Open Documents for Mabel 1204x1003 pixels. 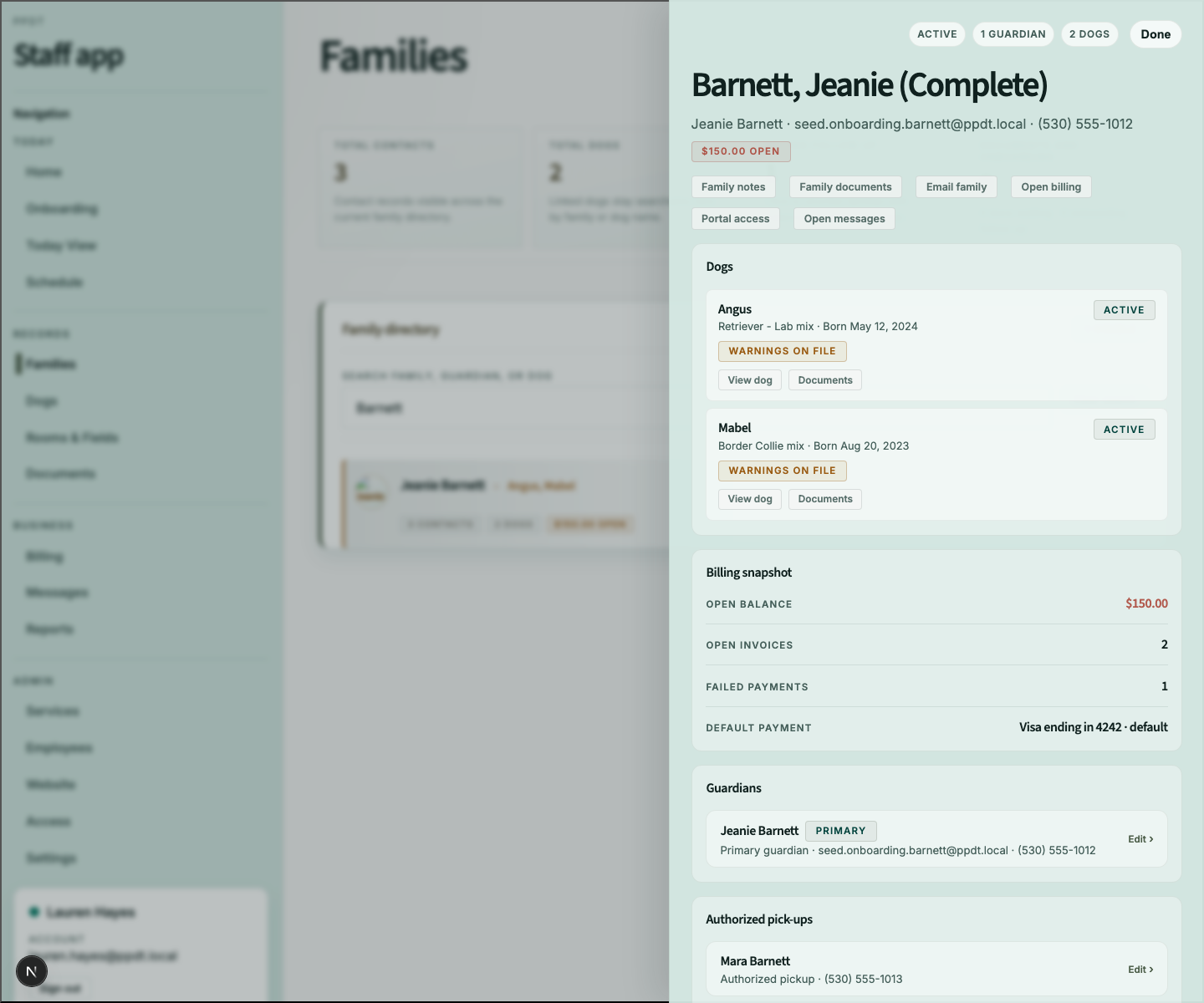[825, 499]
